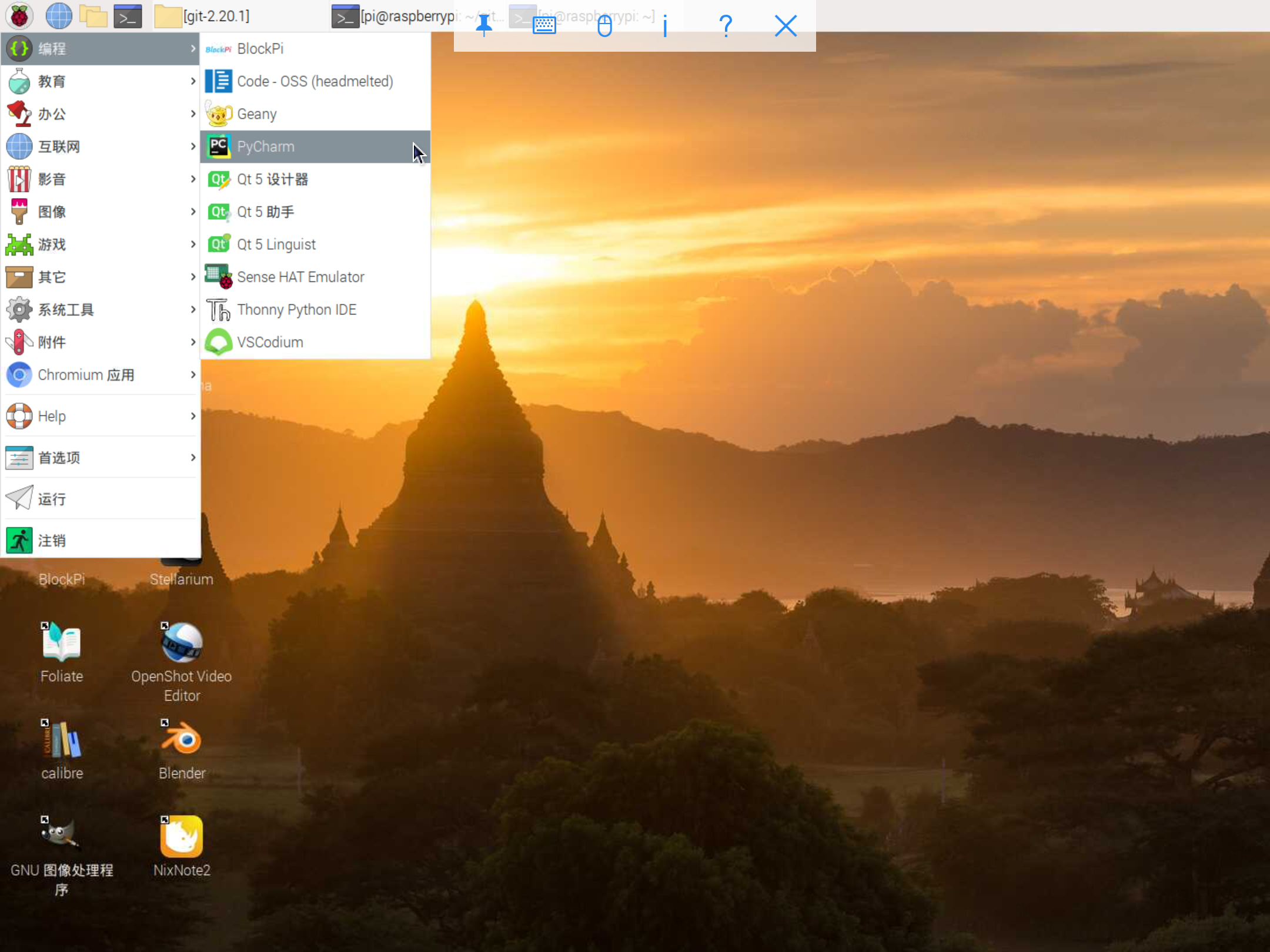Click the mouse icon in the viewer toolbar
This screenshot has width=1270, height=952.
tap(605, 25)
